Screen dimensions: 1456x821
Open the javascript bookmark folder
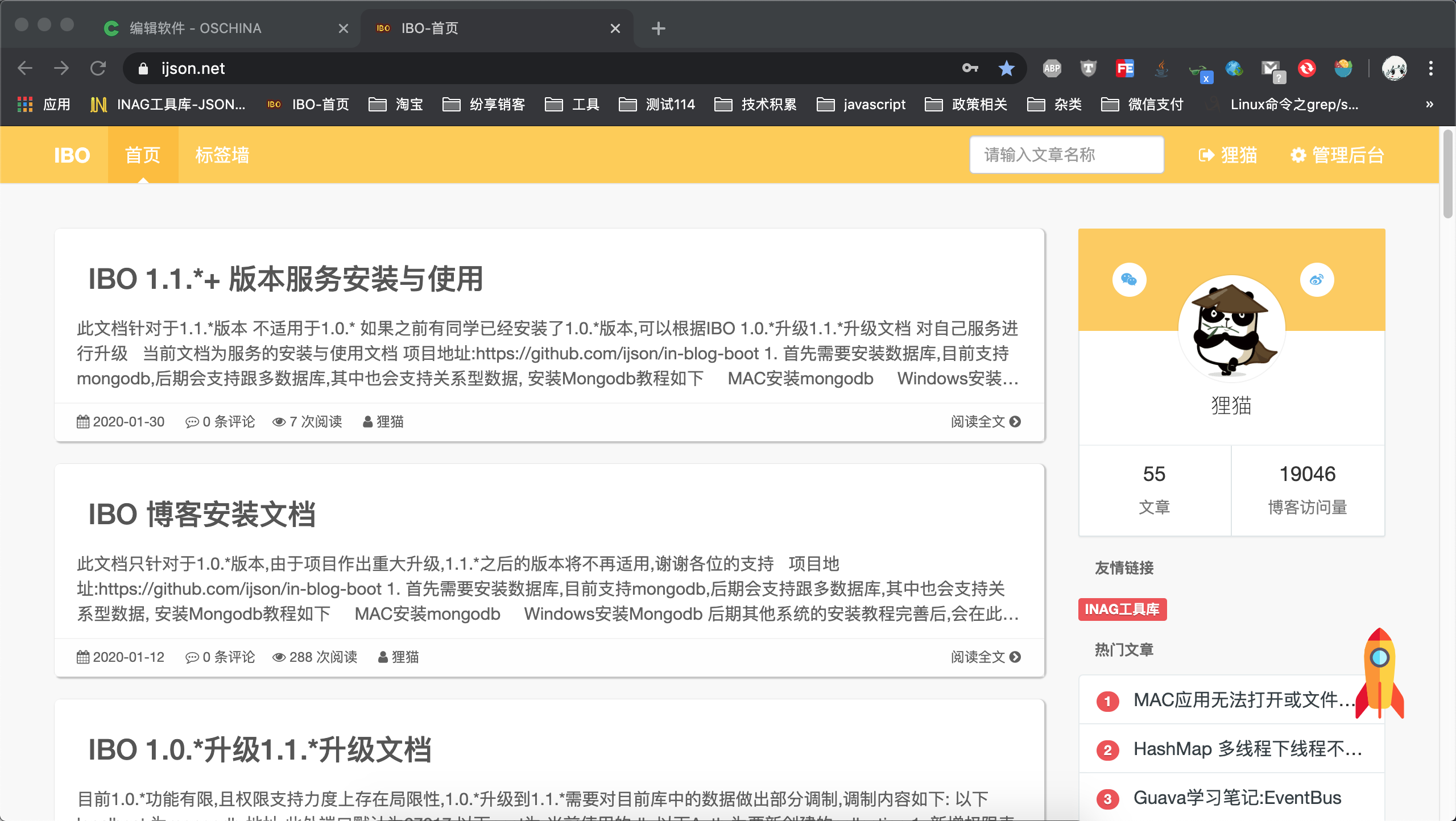click(x=861, y=104)
